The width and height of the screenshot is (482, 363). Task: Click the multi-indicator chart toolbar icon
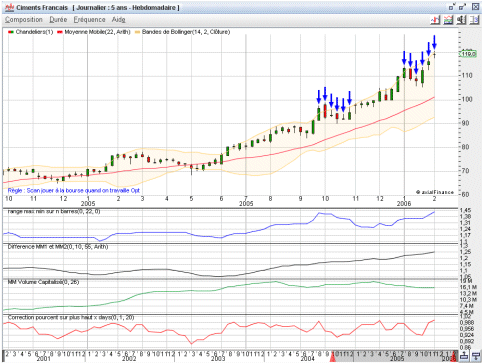(448, 20)
